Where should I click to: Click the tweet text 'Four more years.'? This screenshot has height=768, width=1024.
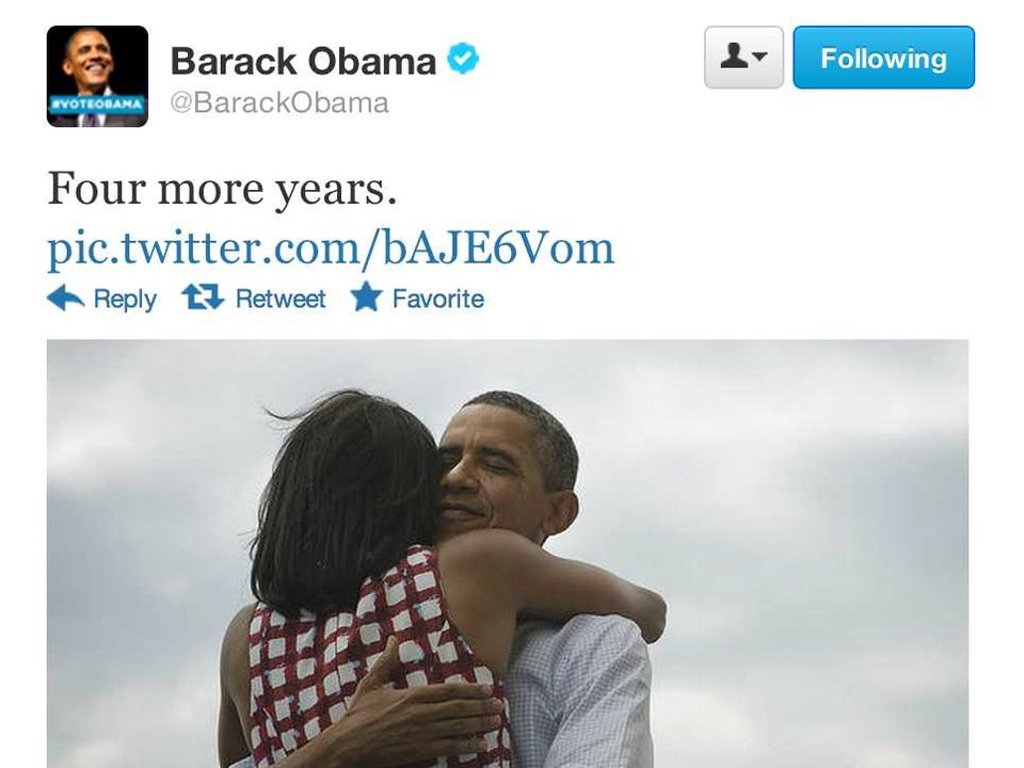click(222, 189)
